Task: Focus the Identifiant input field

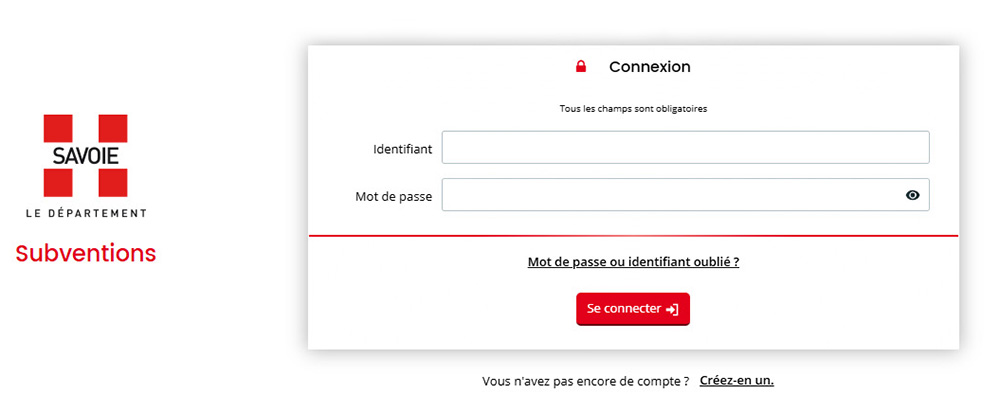Action: point(686,147)
